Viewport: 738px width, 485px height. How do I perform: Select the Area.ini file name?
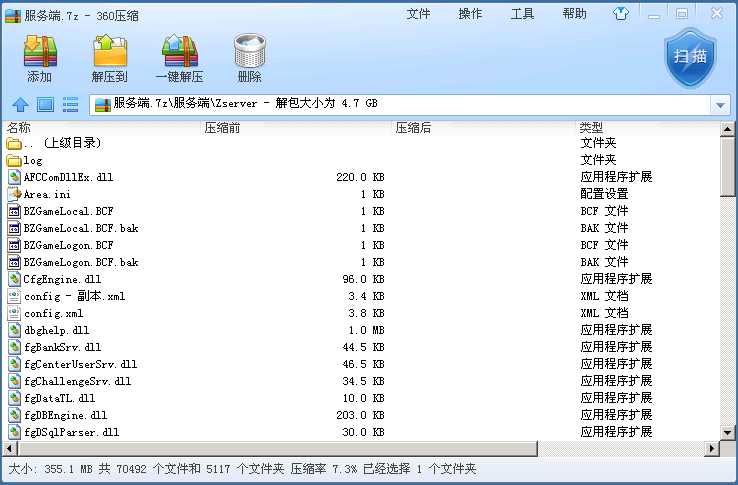tap(47, 194)
